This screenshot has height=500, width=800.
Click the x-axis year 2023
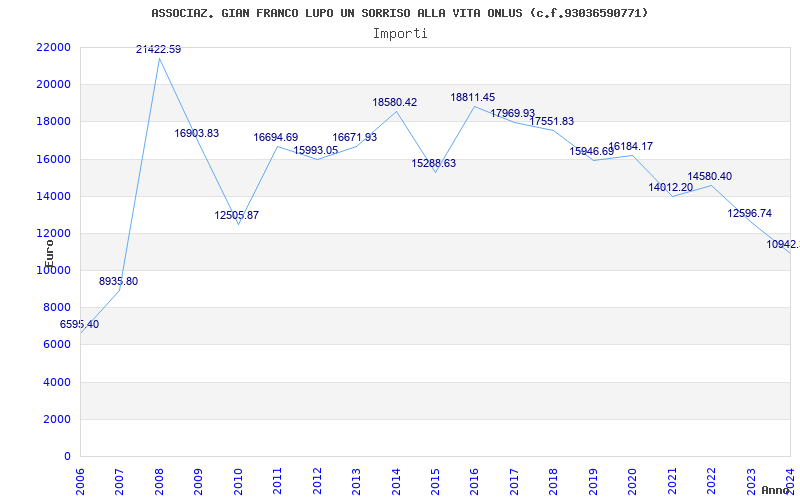point(751,480)
